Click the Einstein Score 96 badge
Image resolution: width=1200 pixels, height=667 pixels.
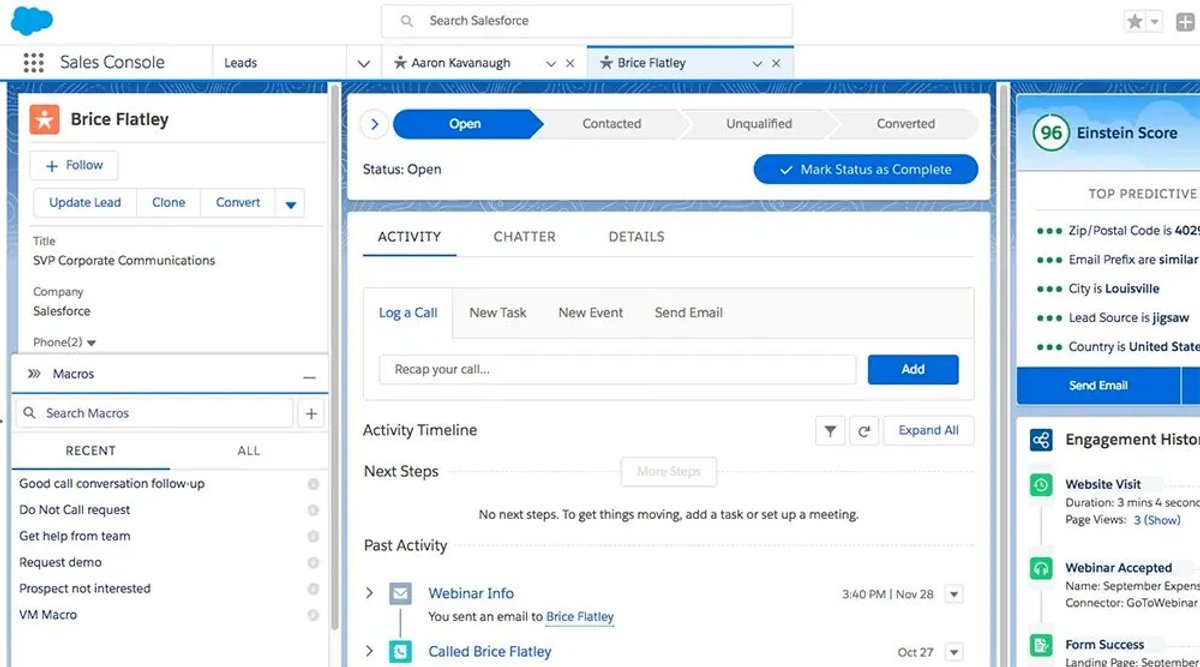1050,133
